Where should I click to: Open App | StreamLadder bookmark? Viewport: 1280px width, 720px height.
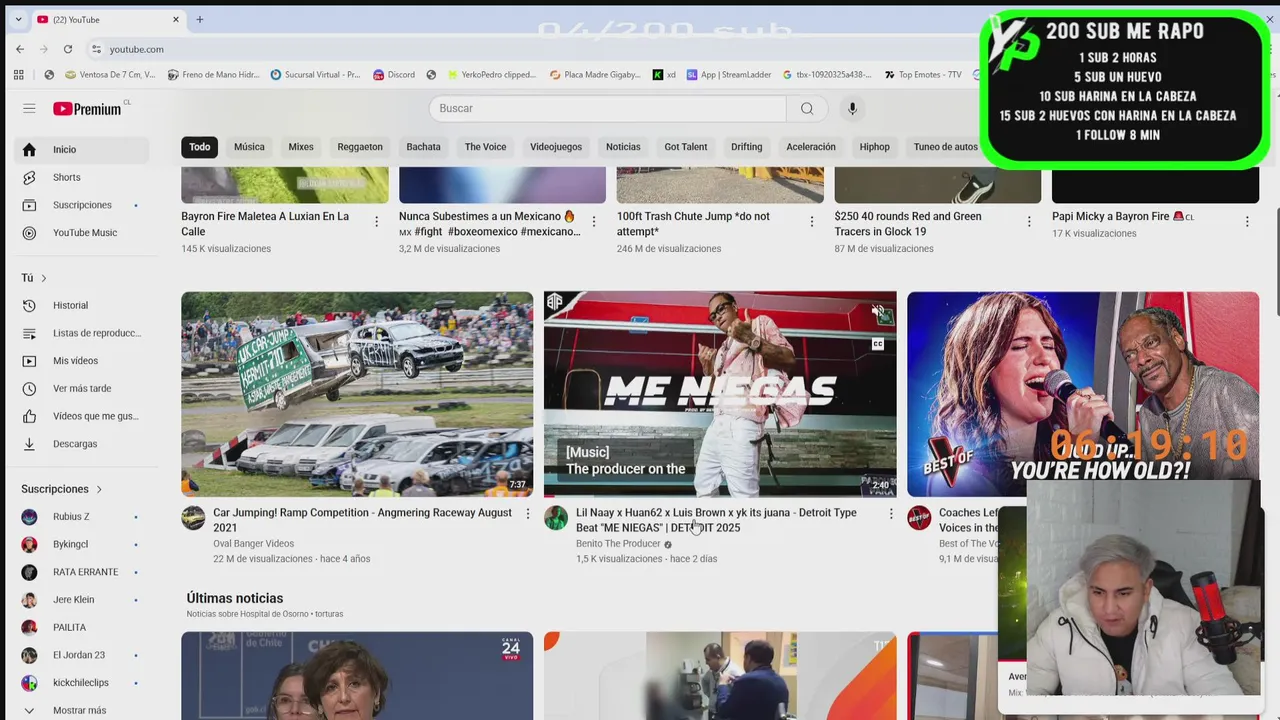[728, 74]
